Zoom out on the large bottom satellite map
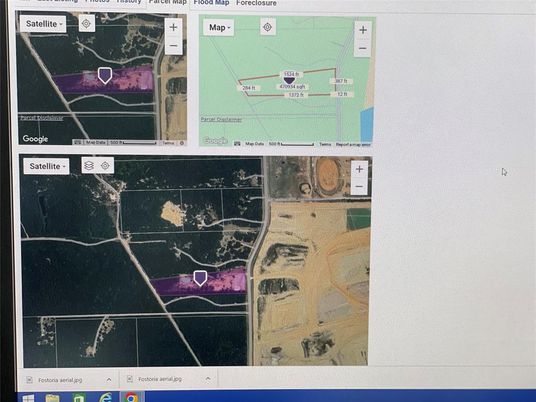The width and height of the screenshot is (536, 402). pyautogui.click(x=359, y=186)
